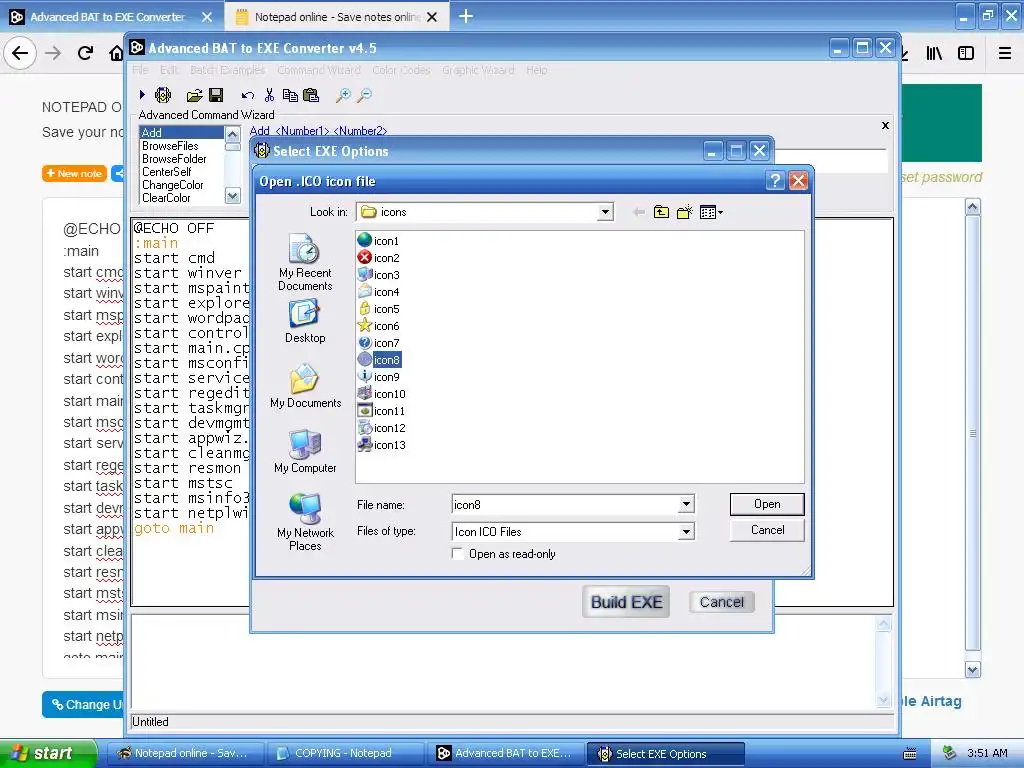
Task: Go up one folder level
Action: click(661, 212)
